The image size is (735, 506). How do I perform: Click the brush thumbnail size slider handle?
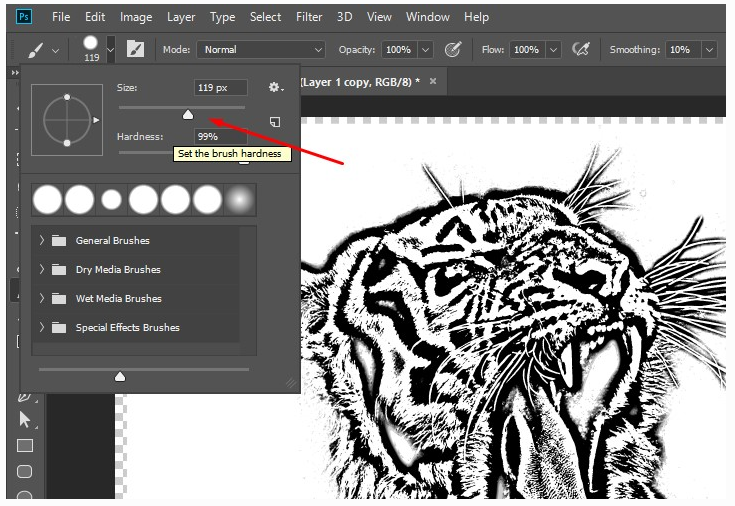click(x=120, y=376)
